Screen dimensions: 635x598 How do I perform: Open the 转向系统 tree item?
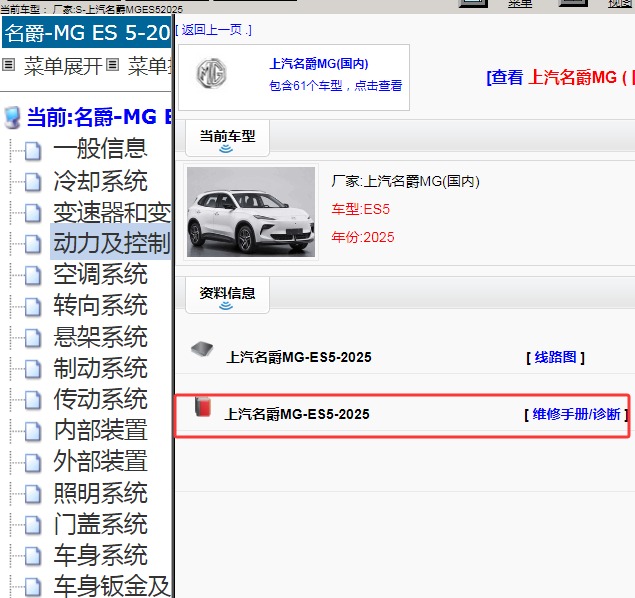(x=100, y=305)
